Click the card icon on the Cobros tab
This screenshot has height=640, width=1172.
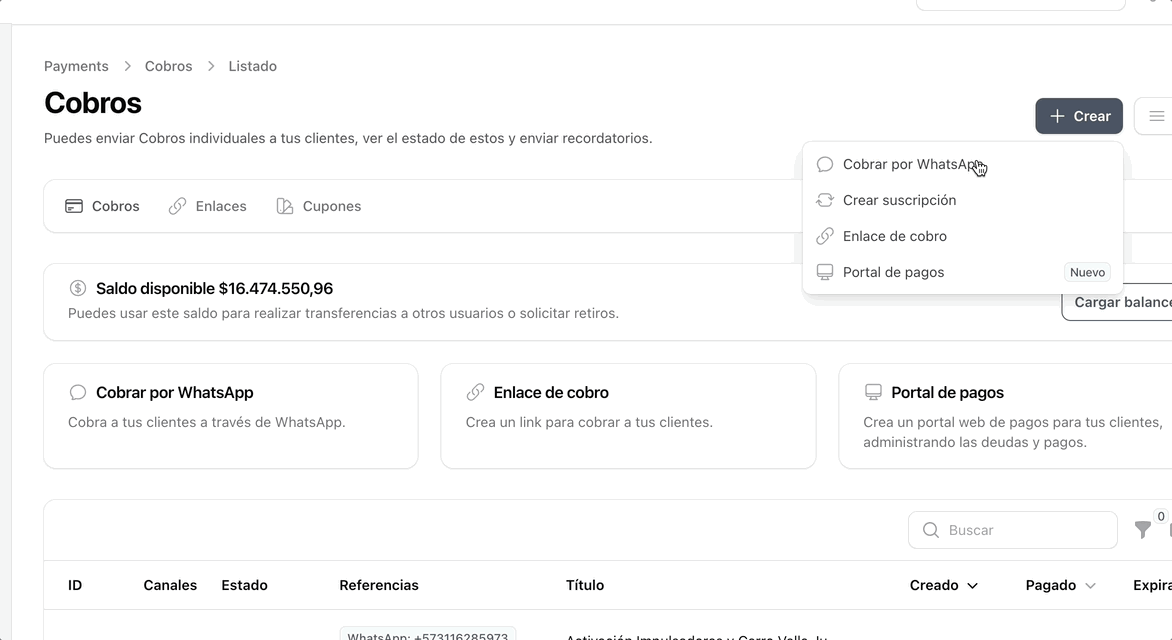[x=74, y=205]
